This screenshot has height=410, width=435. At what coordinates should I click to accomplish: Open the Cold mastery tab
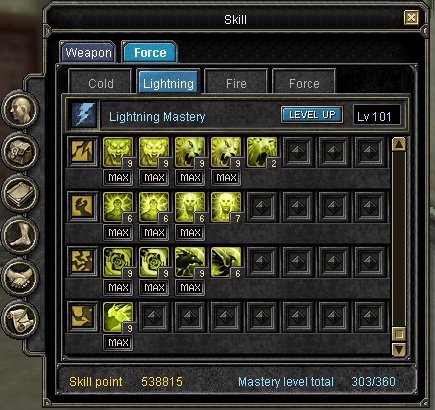101,83
